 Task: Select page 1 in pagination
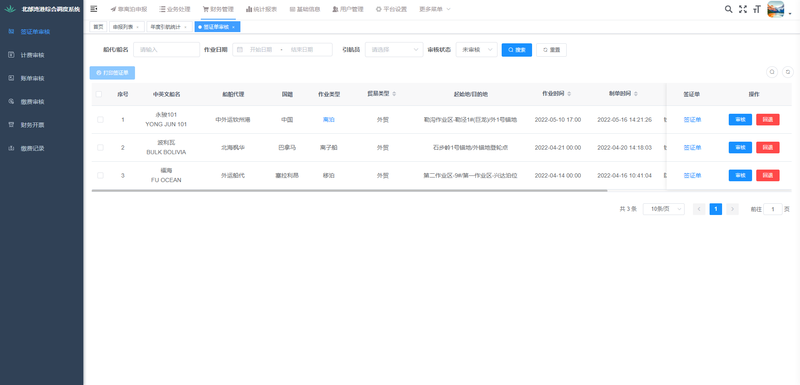click(716, 209)
